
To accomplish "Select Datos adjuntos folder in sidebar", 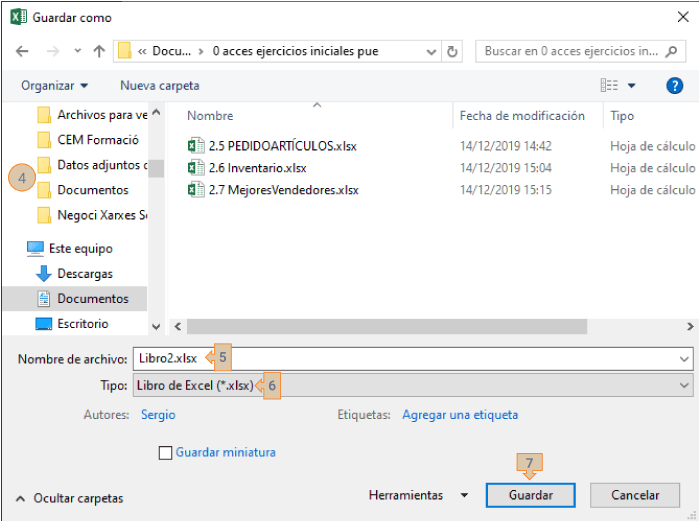I will tap(92, 165).
